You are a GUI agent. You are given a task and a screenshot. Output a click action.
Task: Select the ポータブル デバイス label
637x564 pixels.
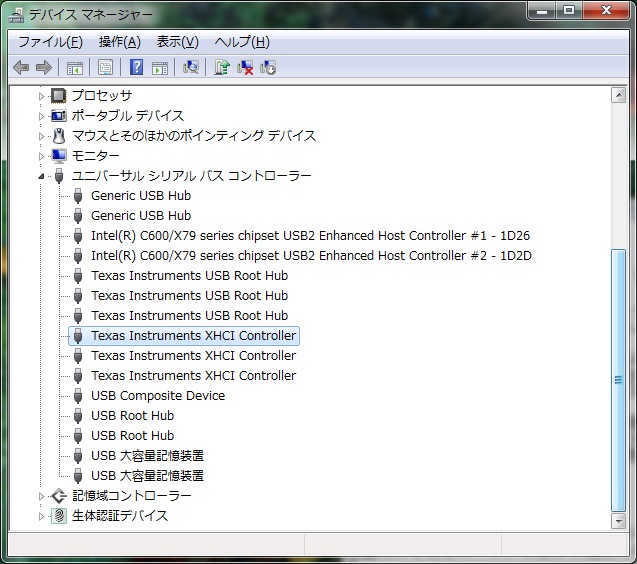128,116
